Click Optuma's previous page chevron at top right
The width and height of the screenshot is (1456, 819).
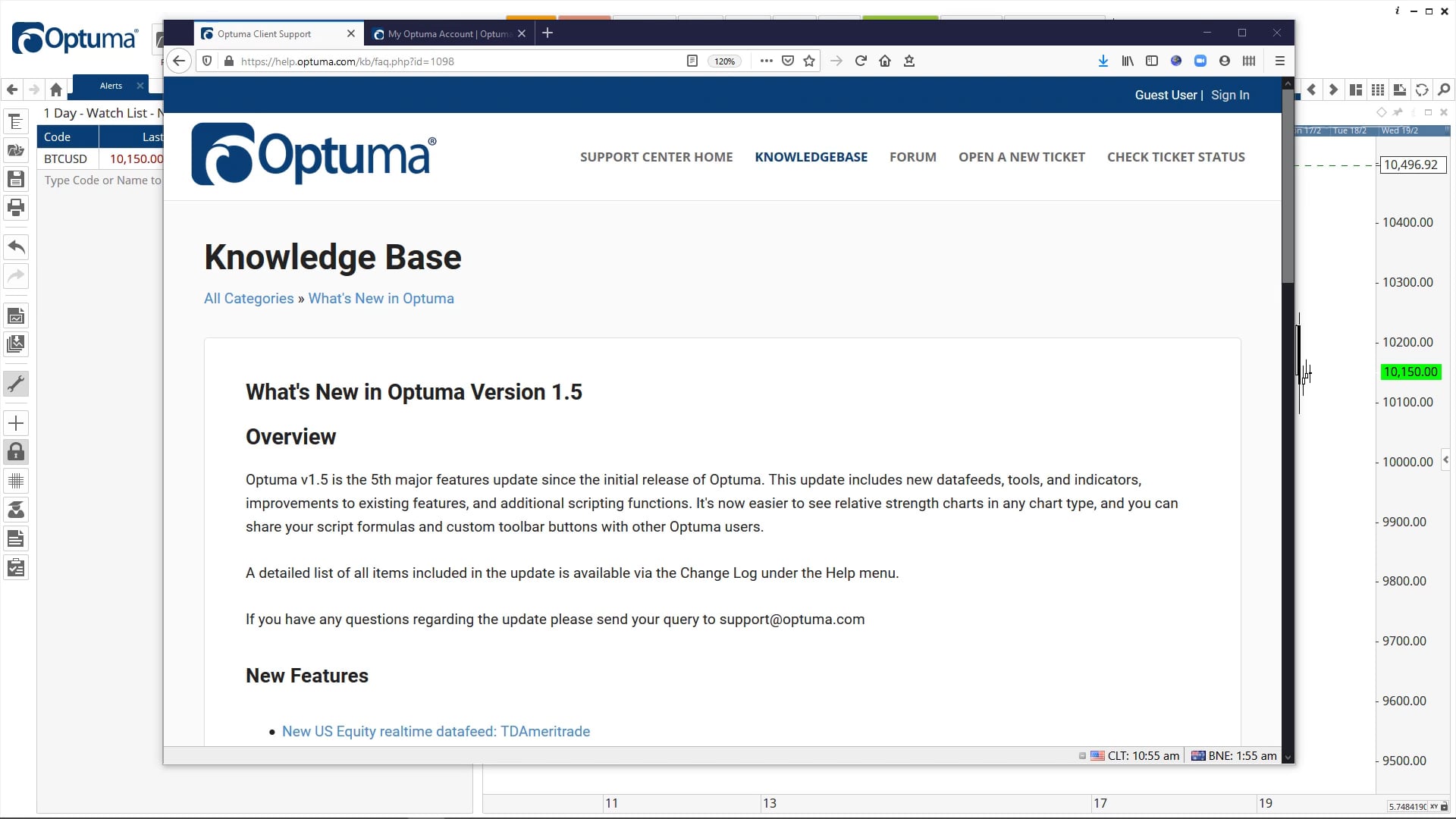coord(1312,89)
